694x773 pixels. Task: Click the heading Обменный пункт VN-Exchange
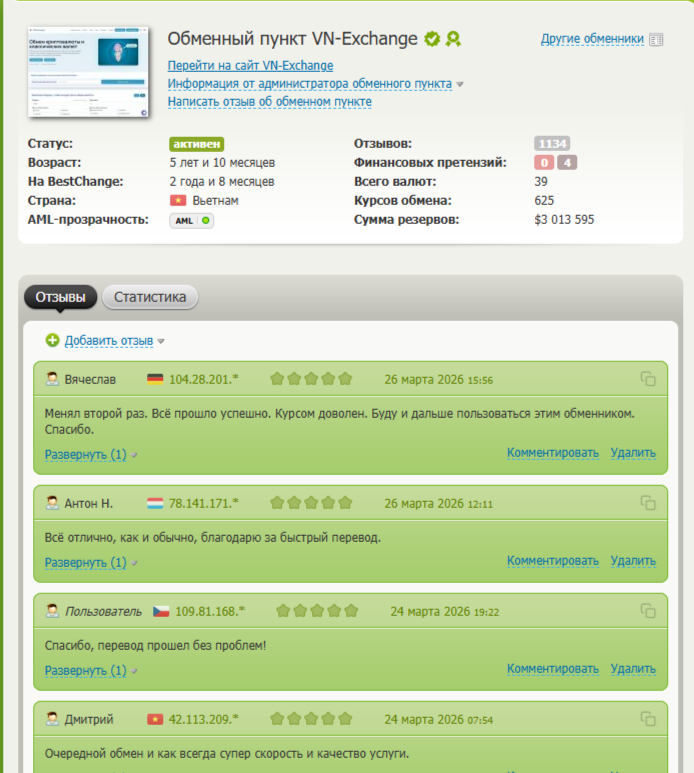[292, 38]
